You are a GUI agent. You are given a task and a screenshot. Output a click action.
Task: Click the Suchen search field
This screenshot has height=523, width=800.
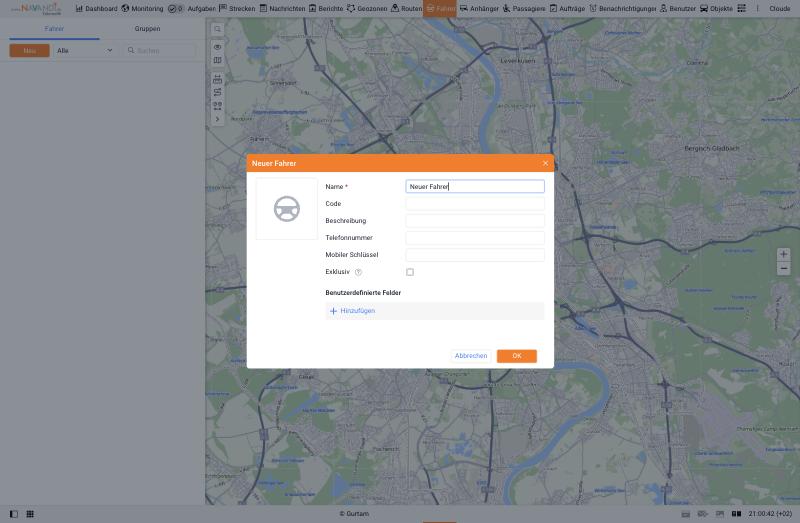tap(160, 51)
